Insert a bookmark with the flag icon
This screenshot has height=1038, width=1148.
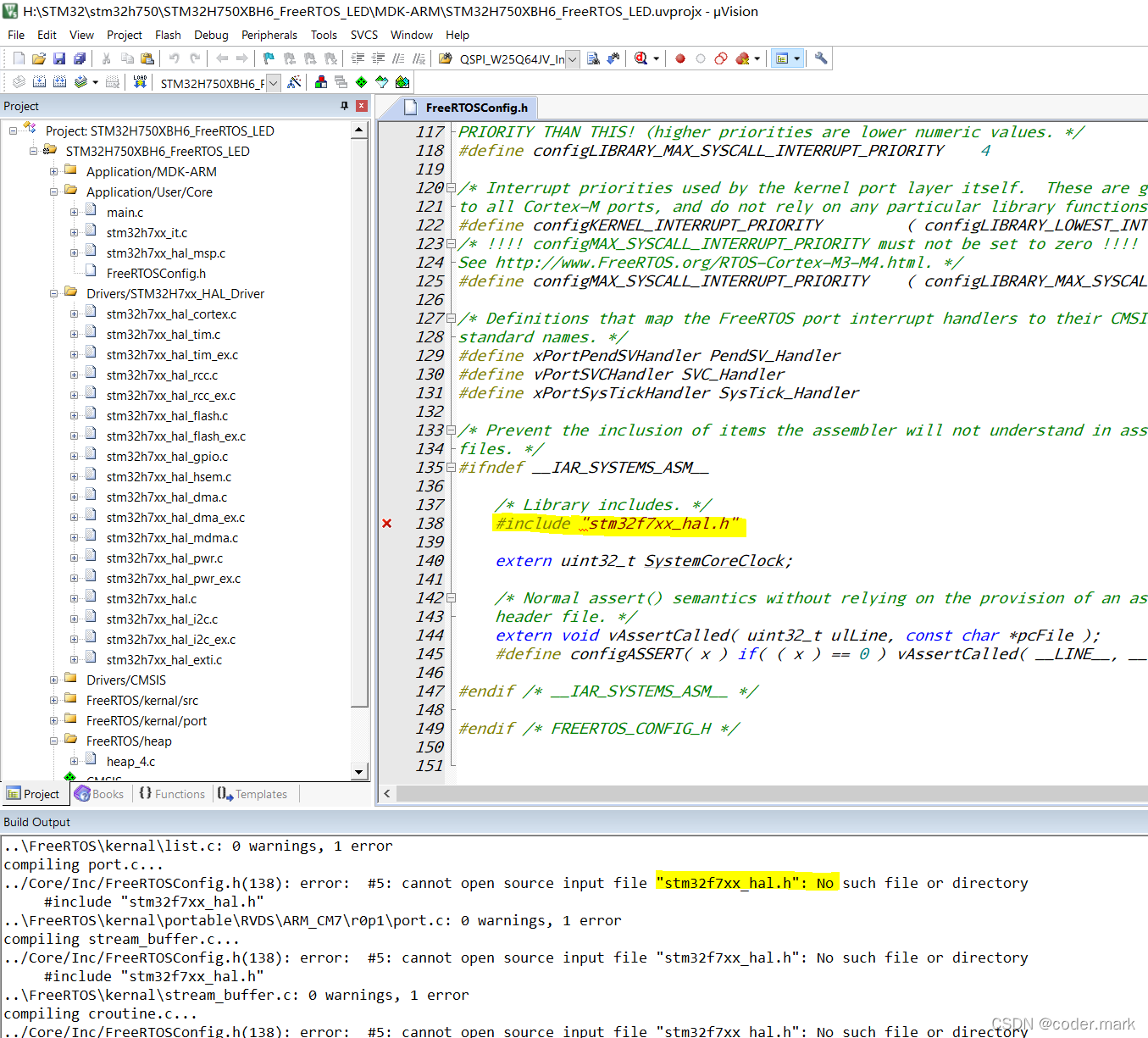tap(269, 58)
